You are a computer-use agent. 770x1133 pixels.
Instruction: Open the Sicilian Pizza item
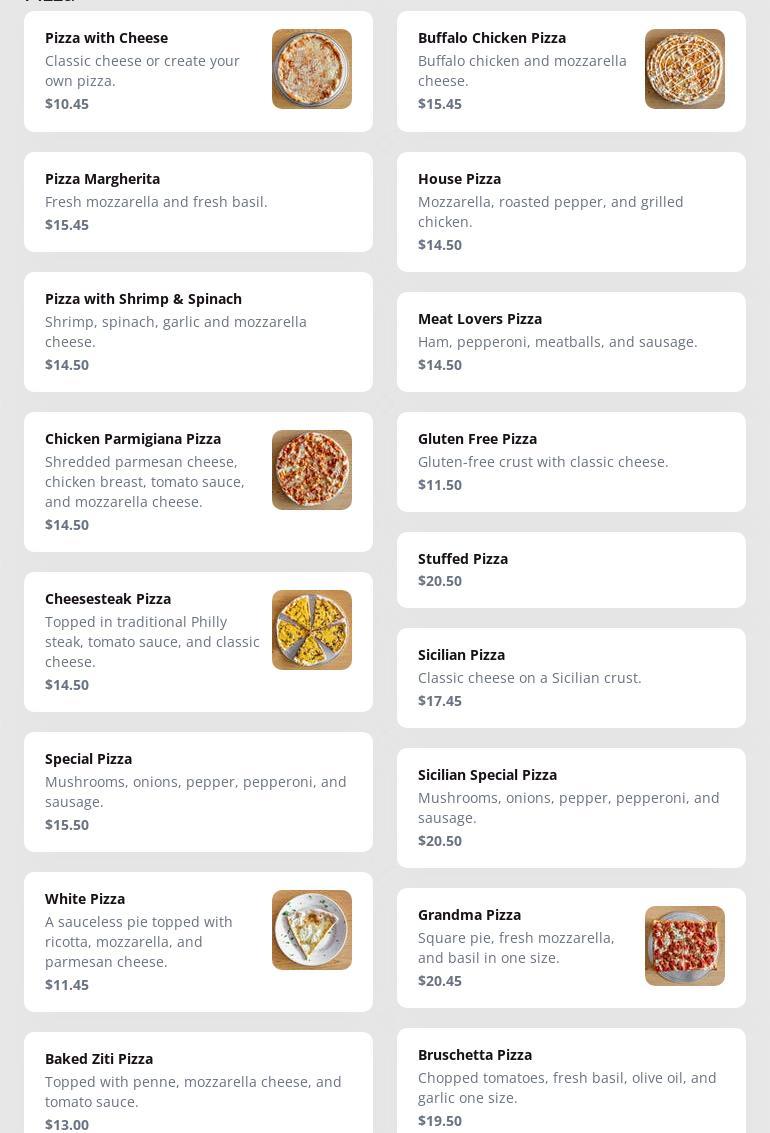[571, 678]
